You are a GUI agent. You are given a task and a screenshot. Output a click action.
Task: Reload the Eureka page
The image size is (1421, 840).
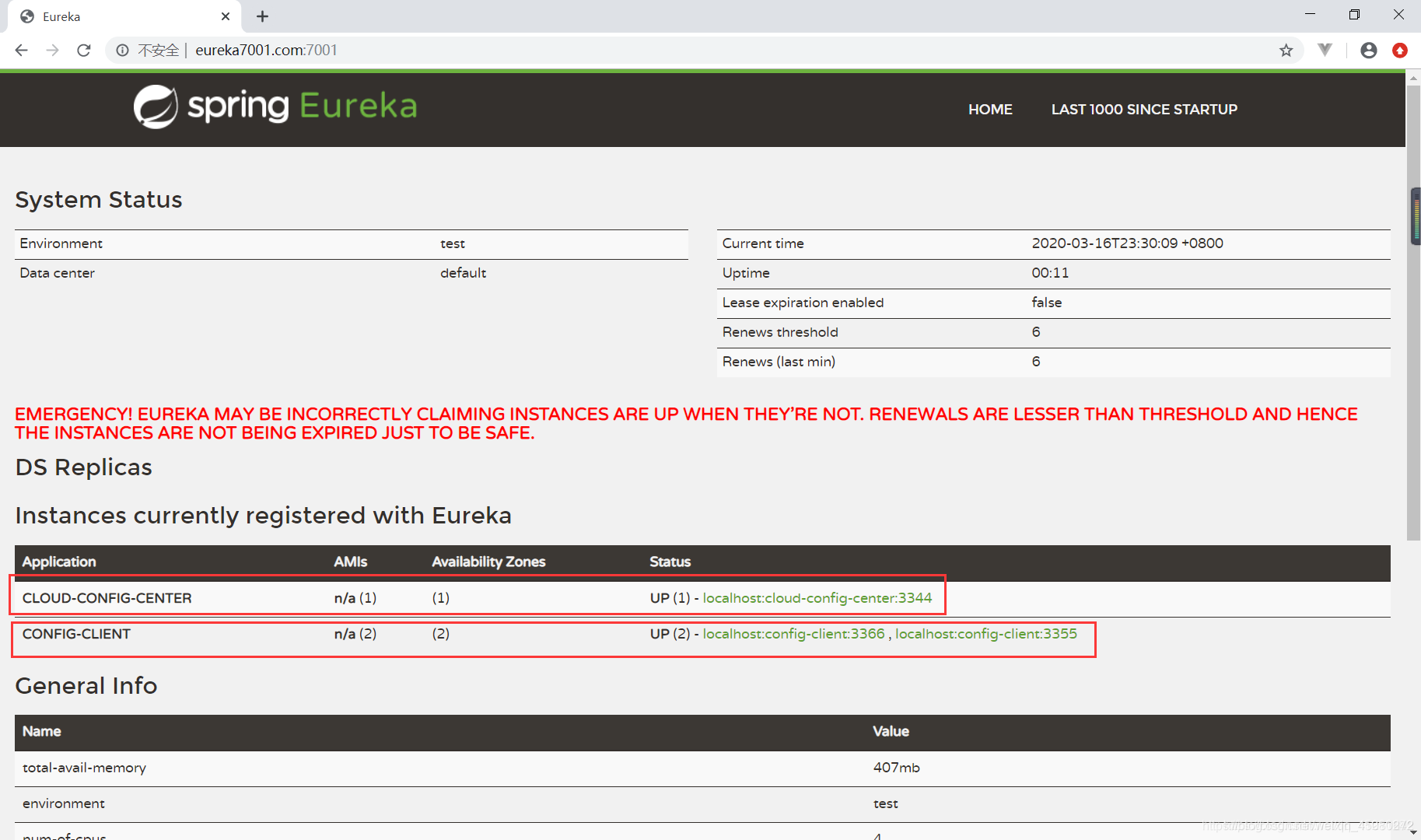(84, 51)
